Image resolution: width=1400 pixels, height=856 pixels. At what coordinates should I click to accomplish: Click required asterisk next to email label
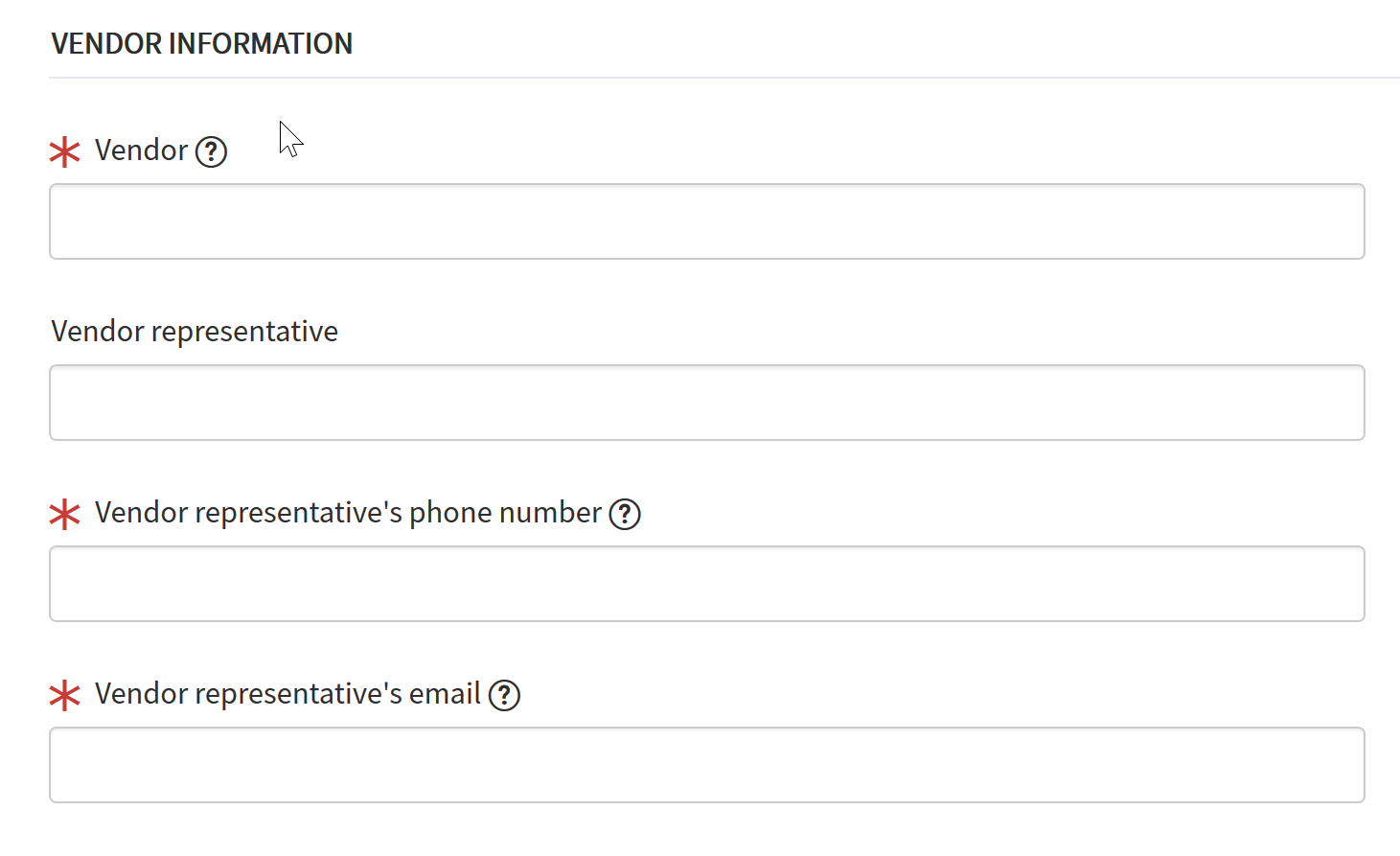point(64,695)
